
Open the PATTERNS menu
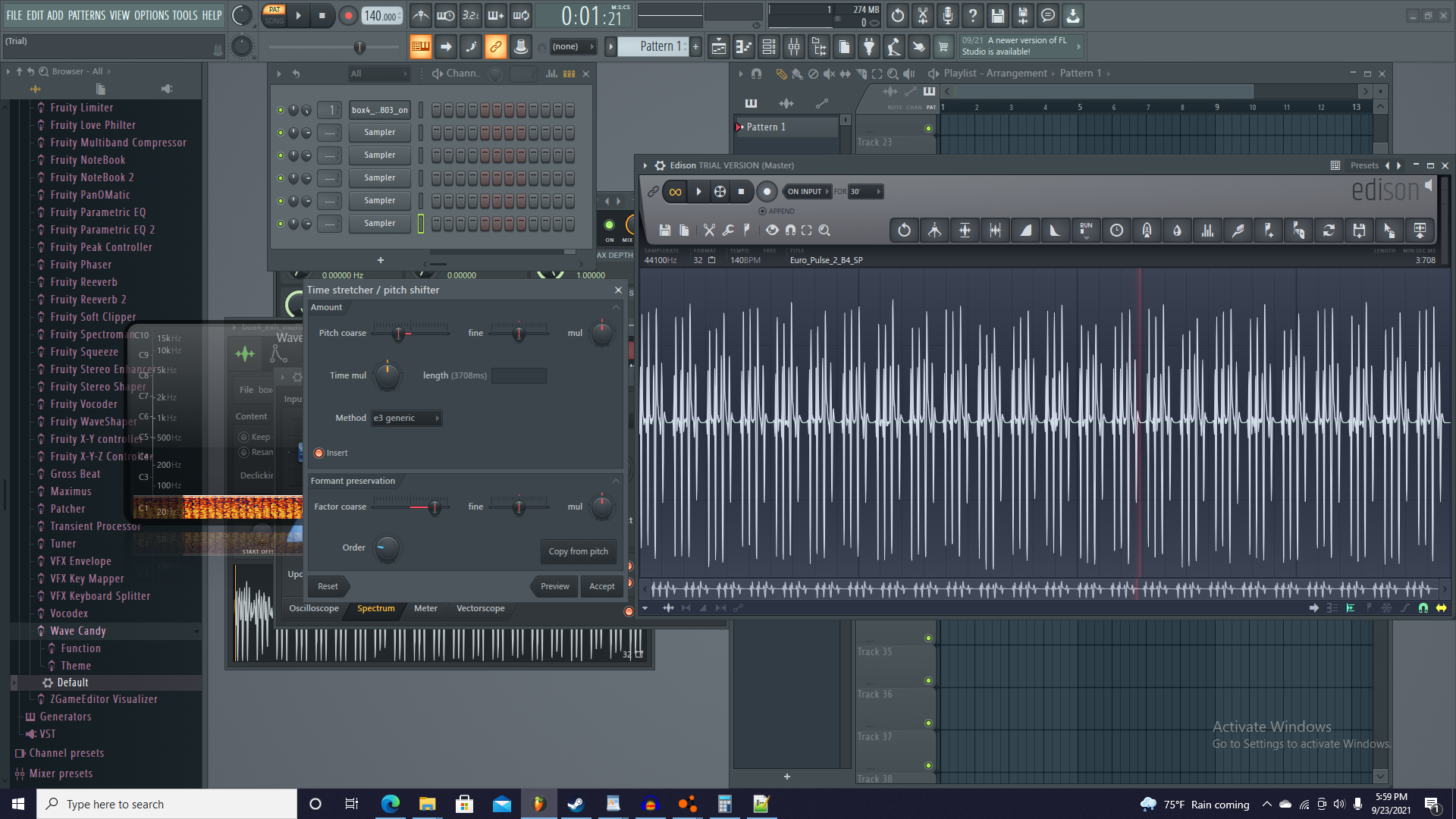coord(86,15)
